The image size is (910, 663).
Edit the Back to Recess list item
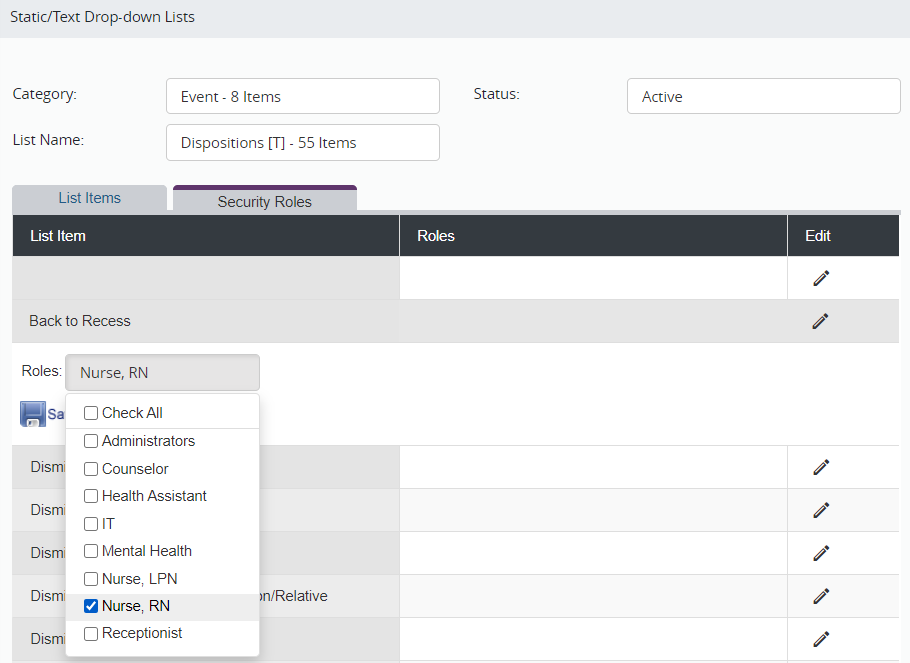tap(821, 321)
